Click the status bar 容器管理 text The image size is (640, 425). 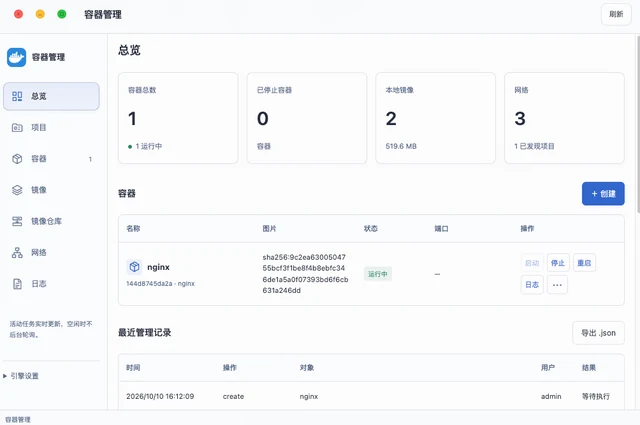point(18,419)
